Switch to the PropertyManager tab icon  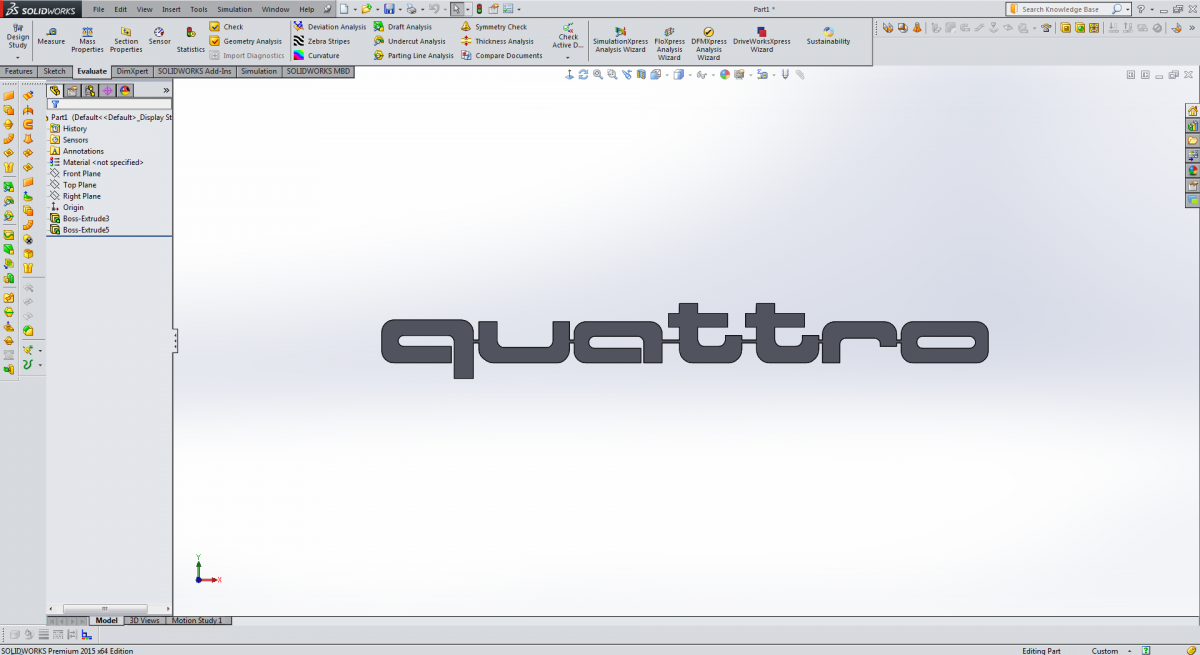pyautogui.click(x=72, y=90)
